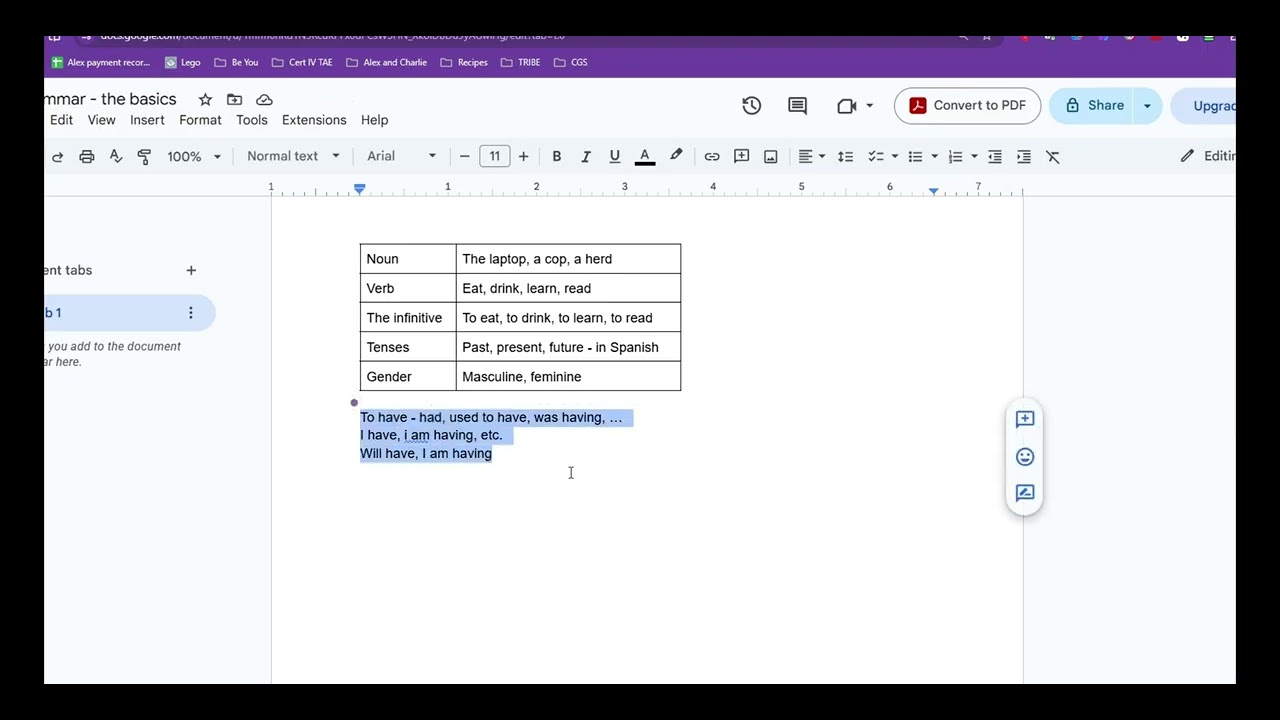The height and width of the screenshot is (720, 1280).
Task: Insert a link
Action: 712,157
